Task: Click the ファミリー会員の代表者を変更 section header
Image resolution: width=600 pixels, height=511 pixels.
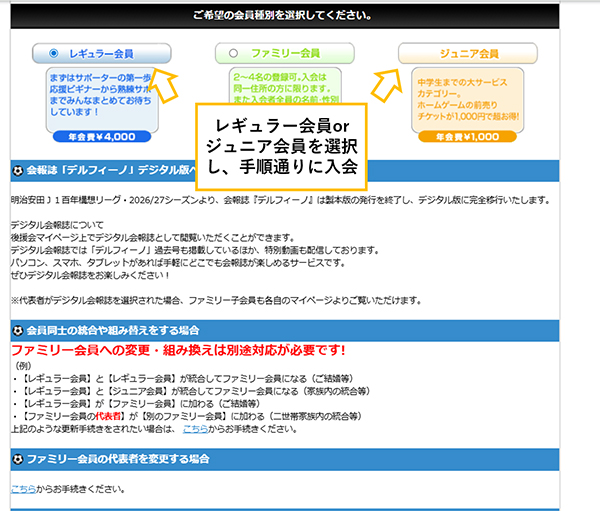Action: point(300,459)
